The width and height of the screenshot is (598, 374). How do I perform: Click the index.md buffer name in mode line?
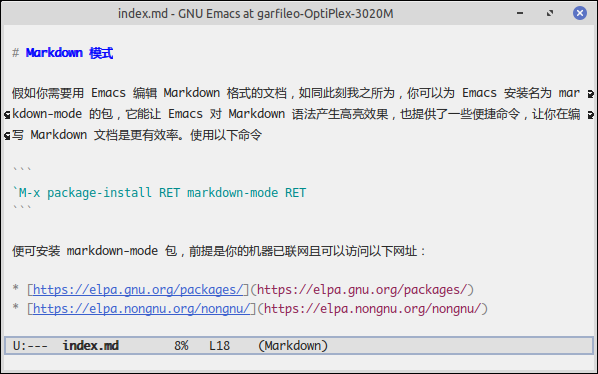[x=91, y=346]
